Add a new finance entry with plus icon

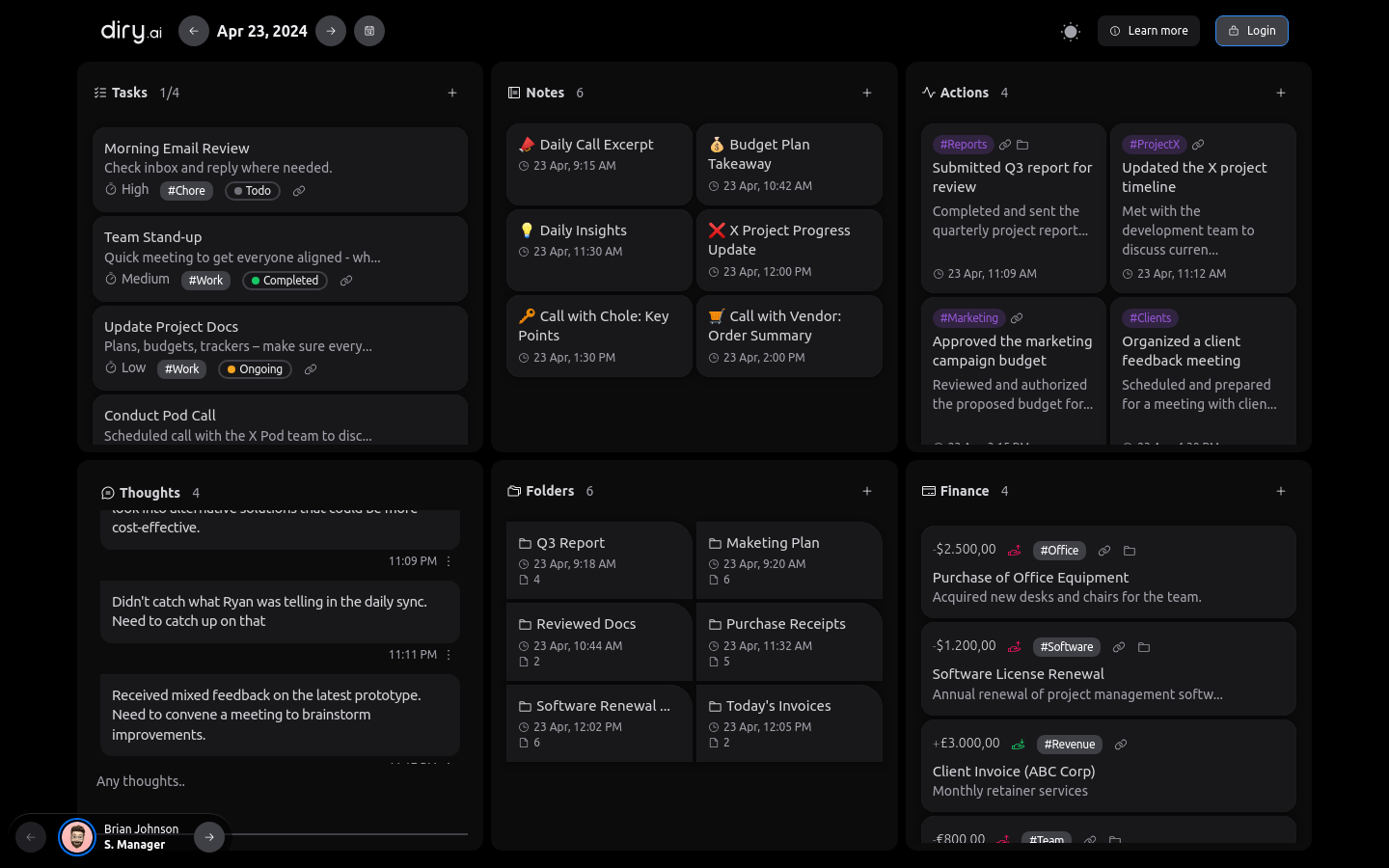tap(1281, 491)
